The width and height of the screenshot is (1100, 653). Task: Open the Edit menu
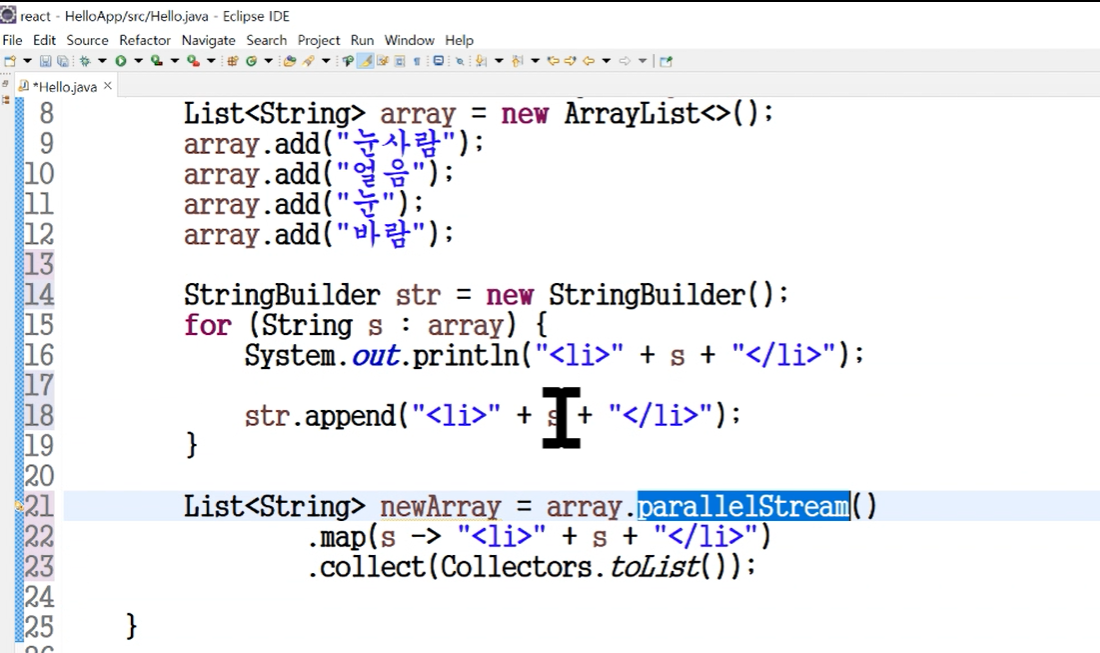pyautogui.click(x=44, y=40)
